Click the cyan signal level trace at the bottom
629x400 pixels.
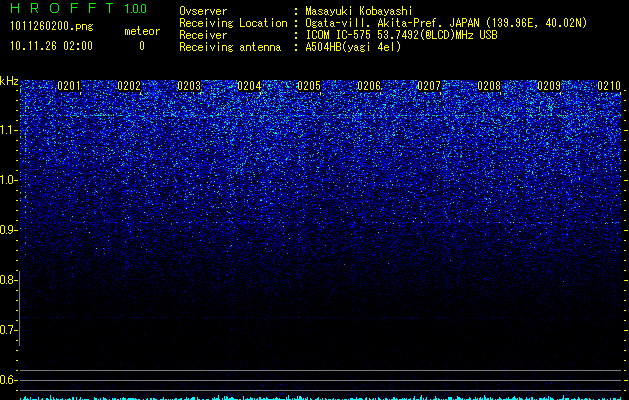click(x=321, y=398)
